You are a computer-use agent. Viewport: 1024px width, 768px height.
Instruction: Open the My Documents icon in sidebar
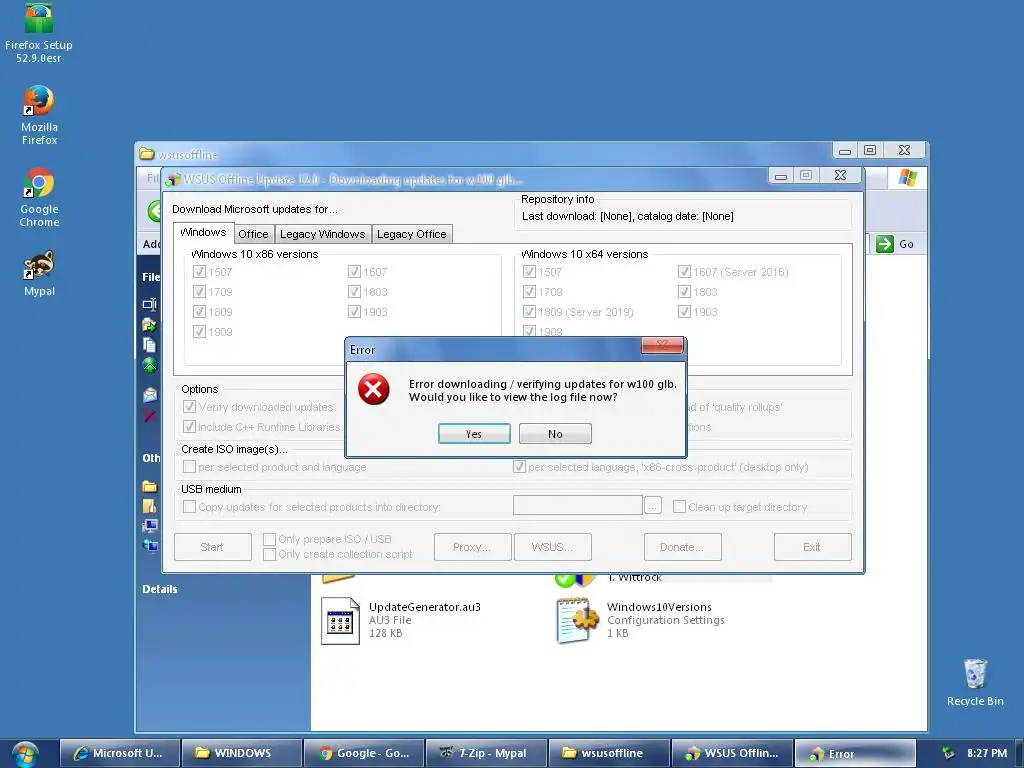point(150,505)
